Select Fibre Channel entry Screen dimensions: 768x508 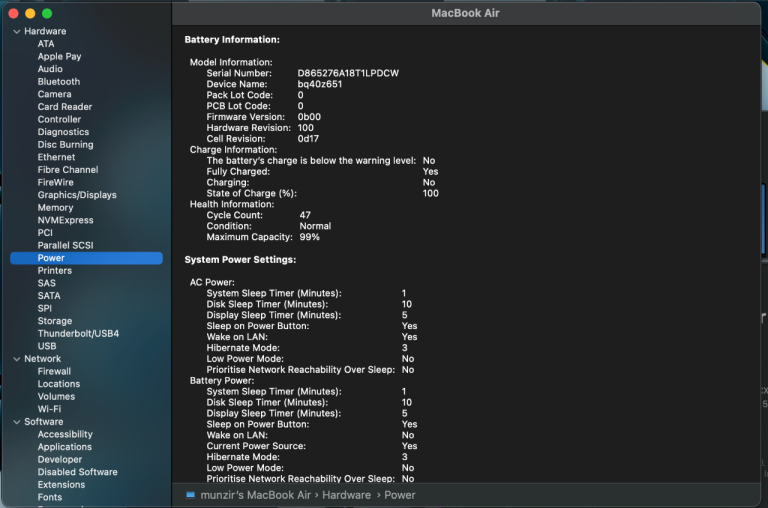tap(68, 170)
